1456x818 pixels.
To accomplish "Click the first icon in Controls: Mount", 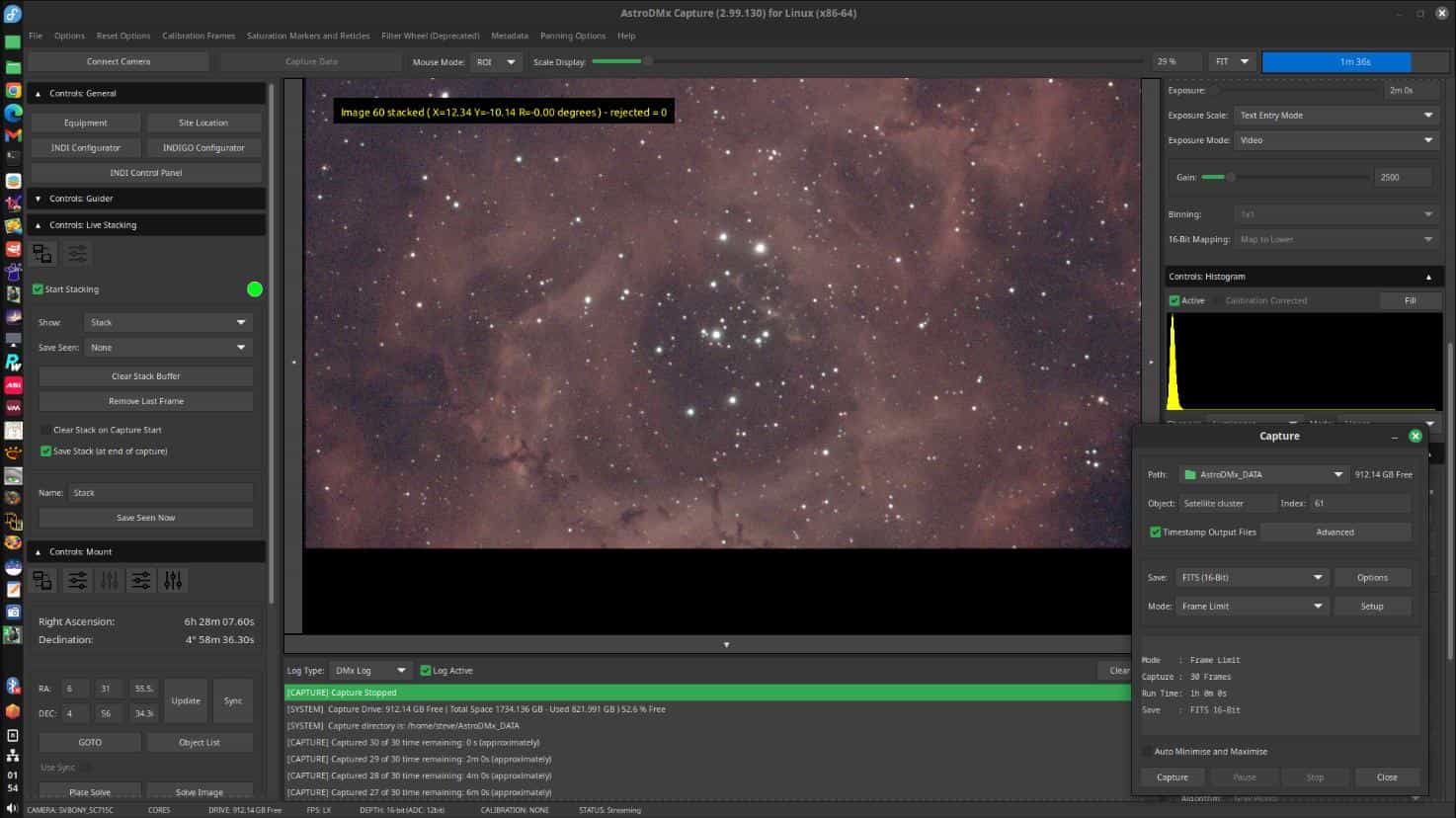I will (42, 581).
